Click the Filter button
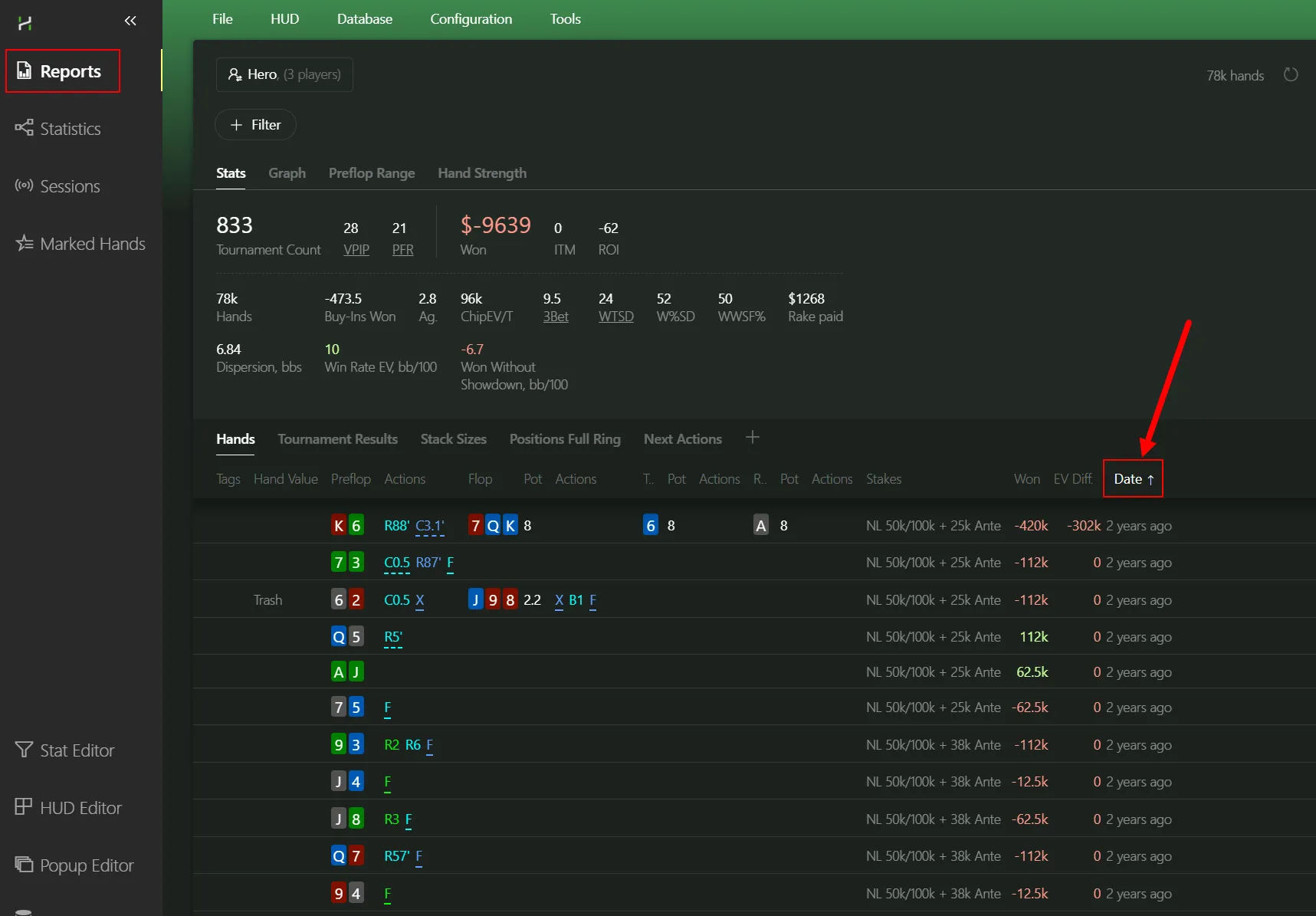 255,125
